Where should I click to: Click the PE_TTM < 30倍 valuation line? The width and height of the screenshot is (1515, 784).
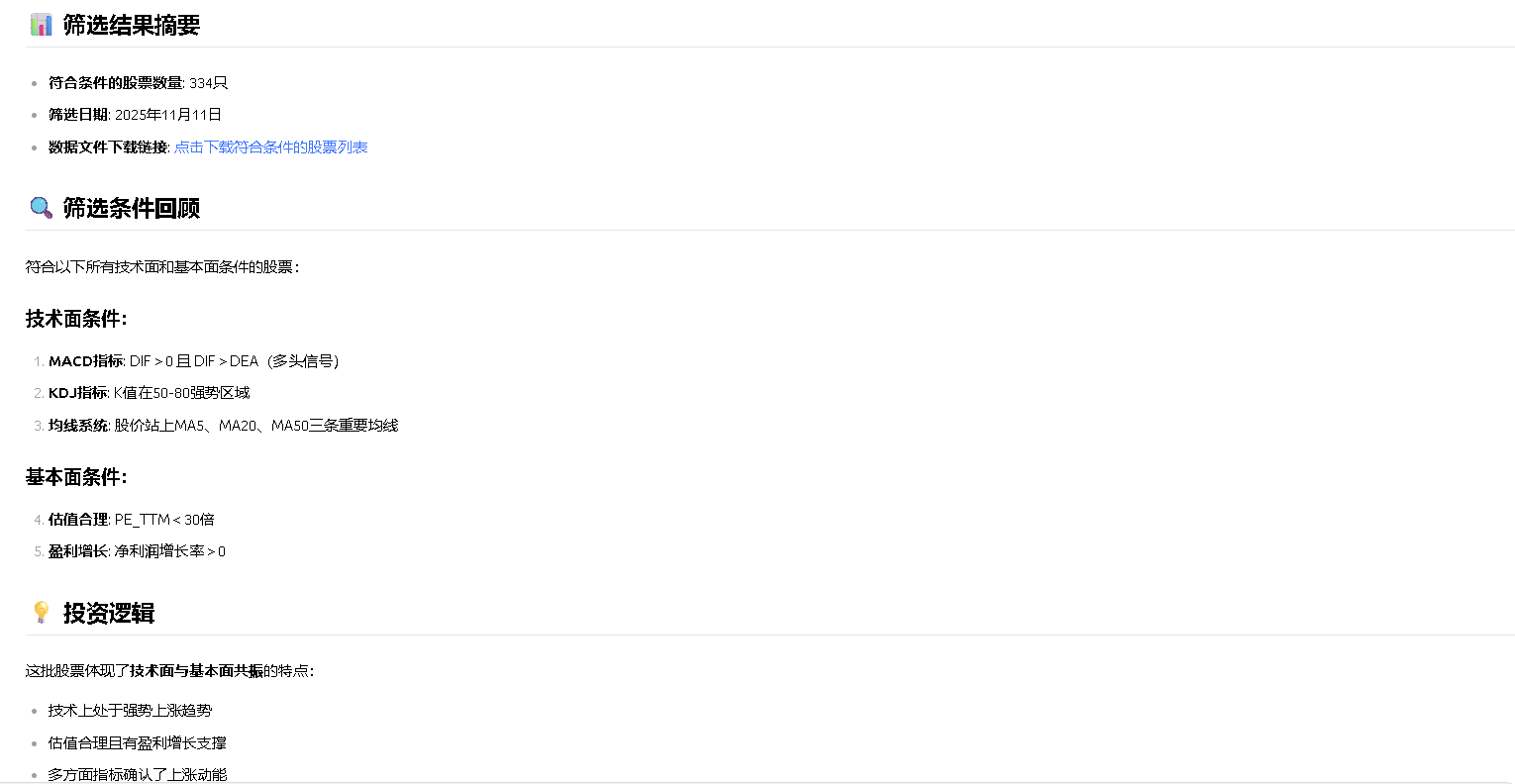131,520
